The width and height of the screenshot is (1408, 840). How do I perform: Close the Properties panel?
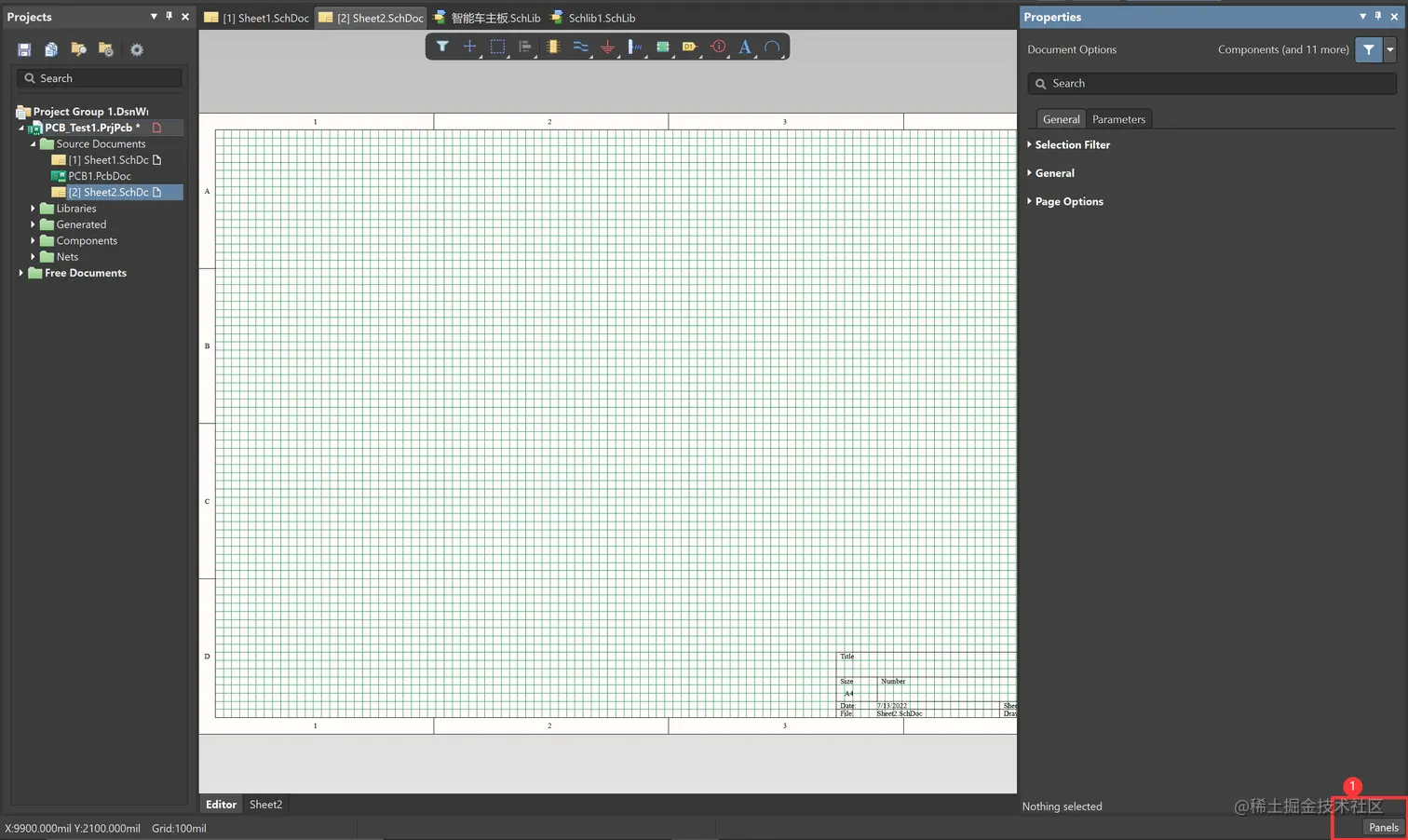(1394, 17)
